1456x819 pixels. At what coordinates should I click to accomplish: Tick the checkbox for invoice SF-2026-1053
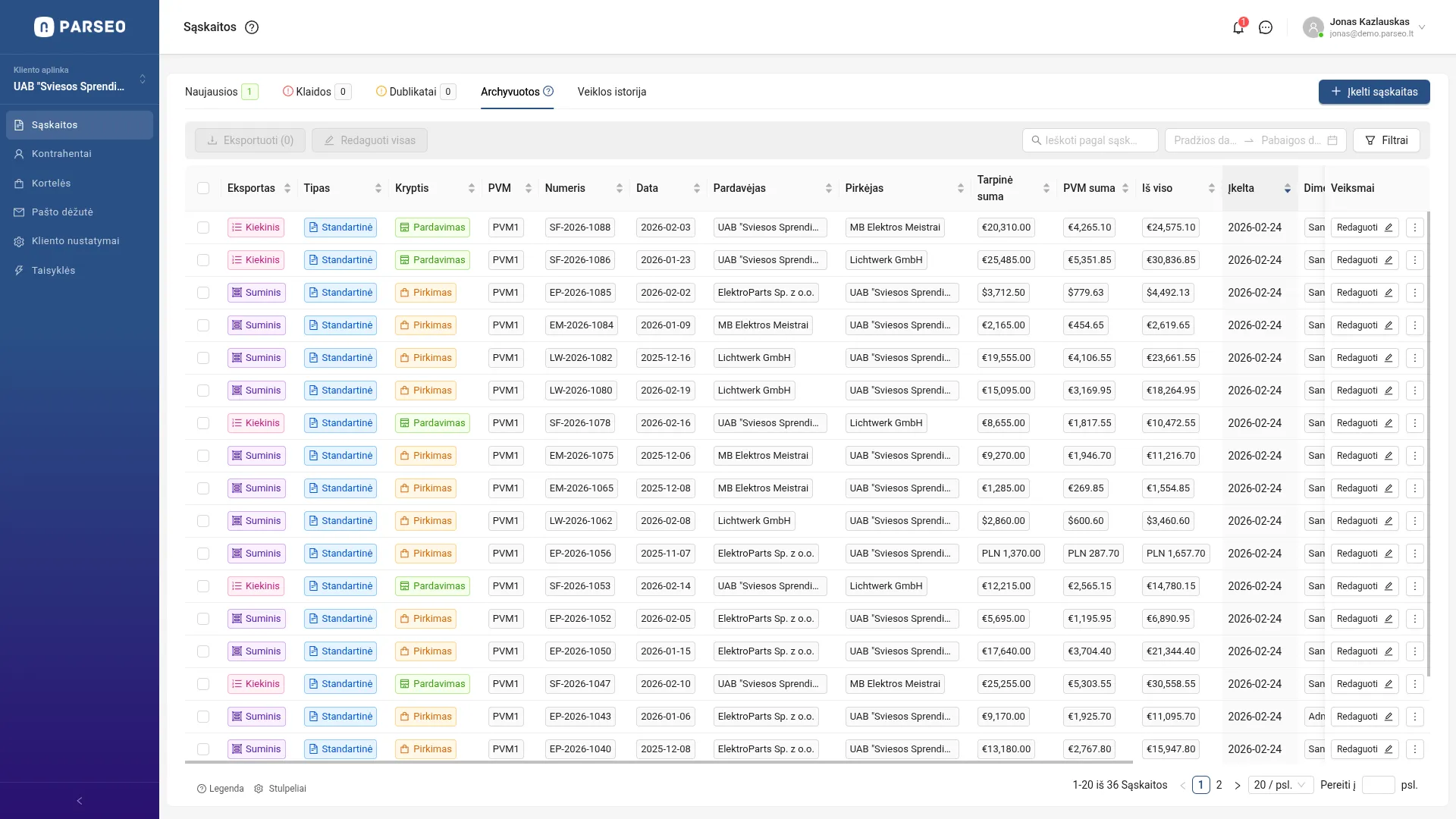pyautogui.click(x=203, y=586)
